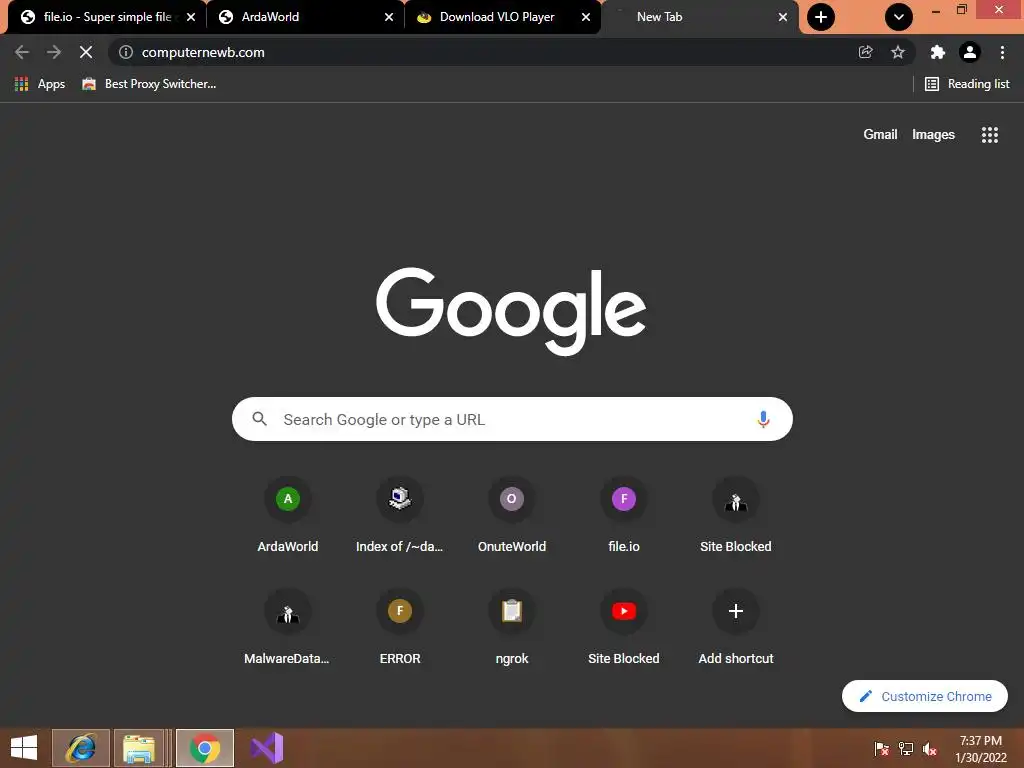Open Best Proxy Switcher bookmark
Viewport: 1024px width, 768px height.
149,84
